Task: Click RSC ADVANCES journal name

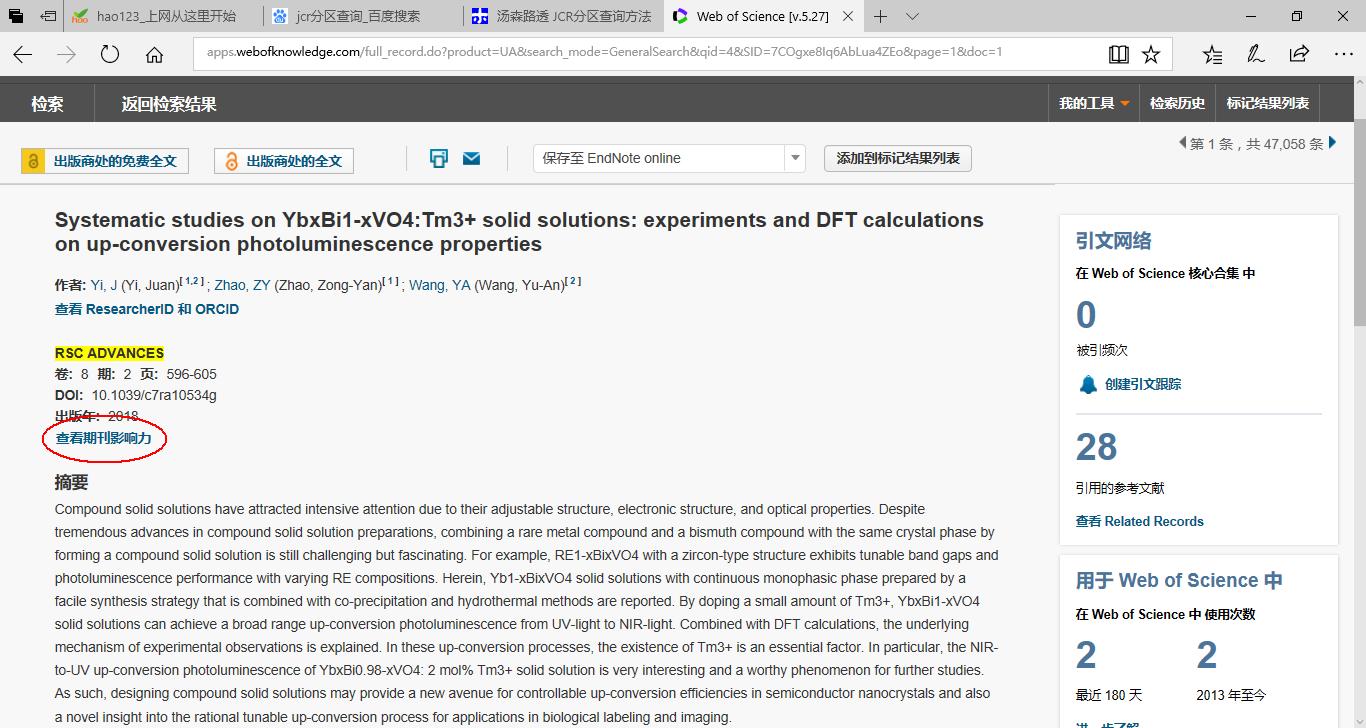Action: (110, 353)
